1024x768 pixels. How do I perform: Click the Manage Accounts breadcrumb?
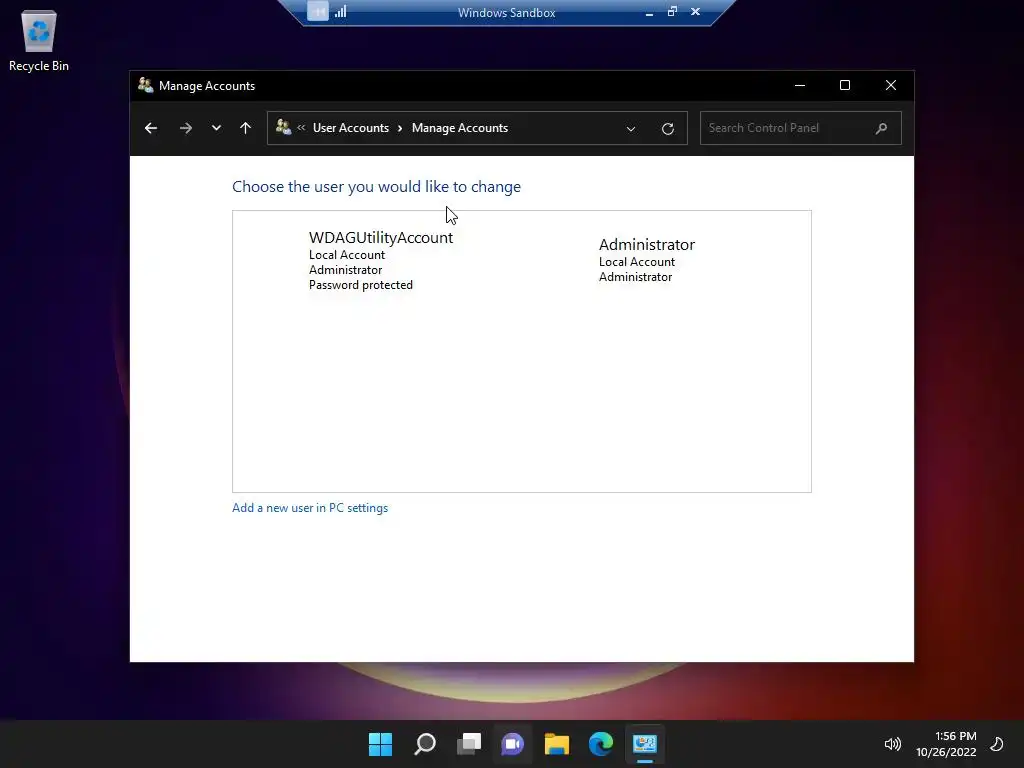point(460,128)
